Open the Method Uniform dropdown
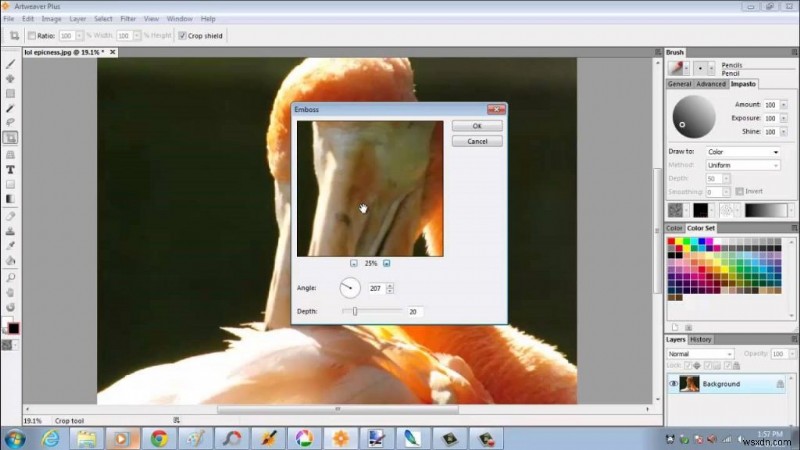Screen dimensions: 800x450 [743, 165]
